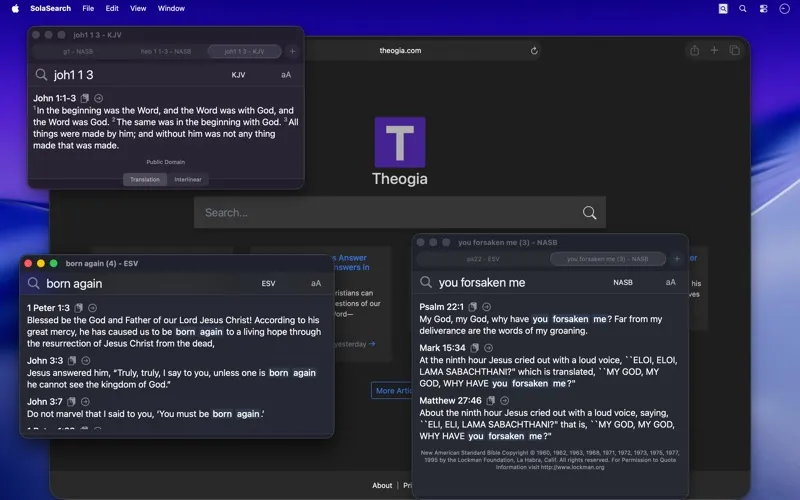The height and width of the screenshot is (500, 800).
Task: Open Psalm 22:1 arrow circle icon
Action: point(487,307)
